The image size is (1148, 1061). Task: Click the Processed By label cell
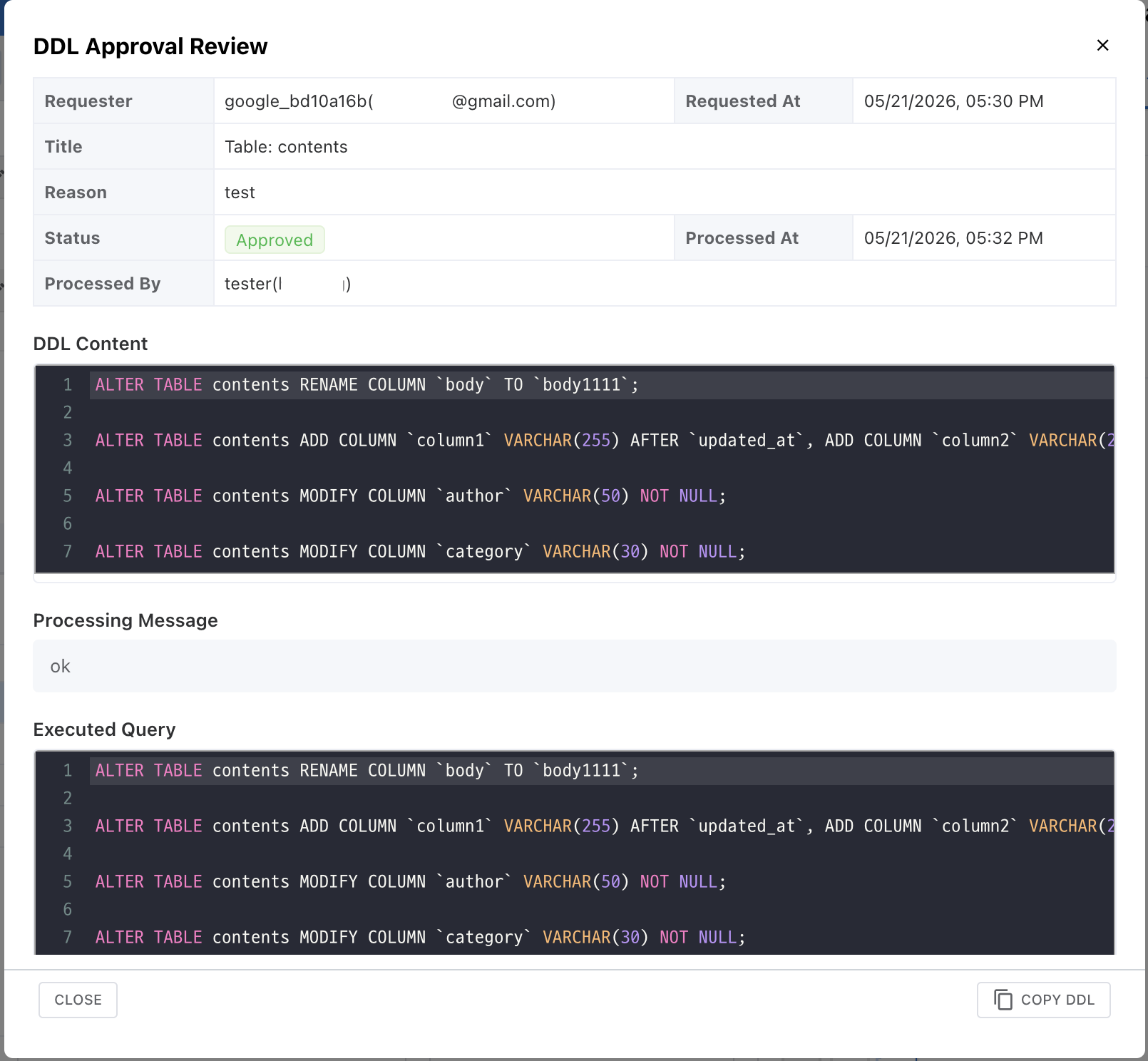tap(123, 284)
